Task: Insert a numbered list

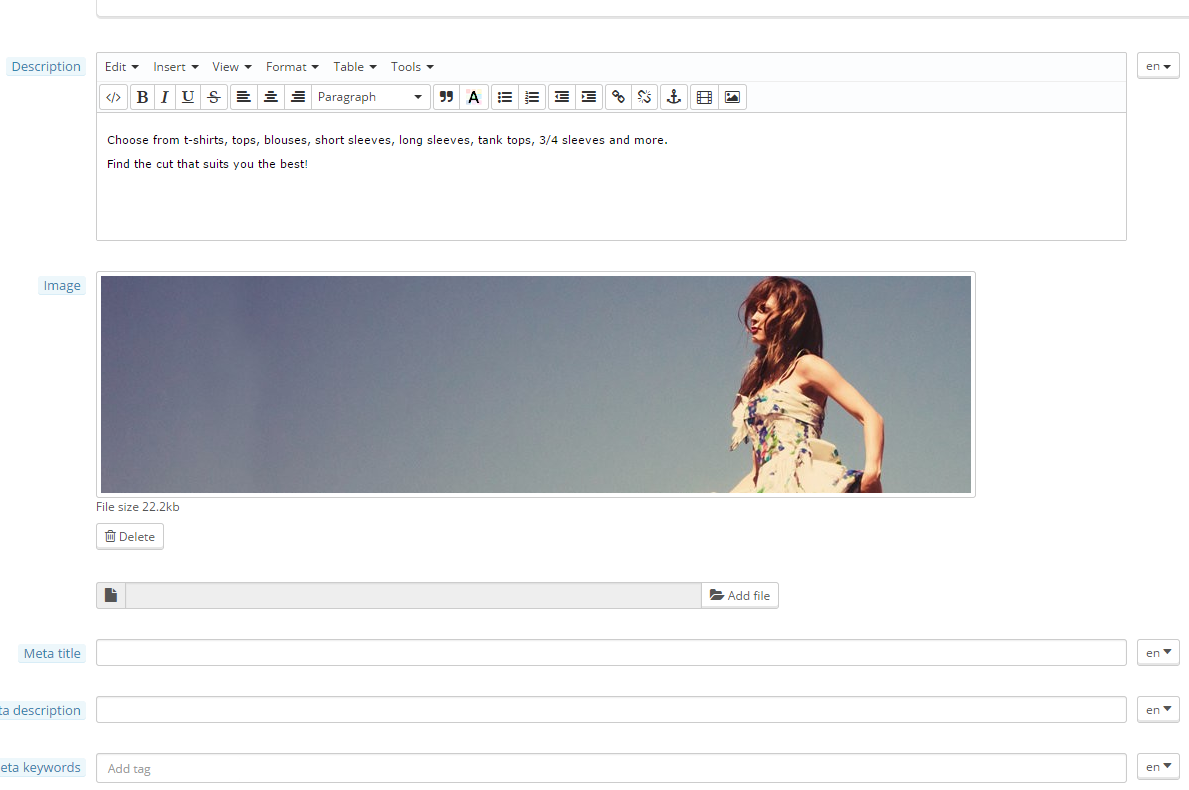Action: pos(532,97)
